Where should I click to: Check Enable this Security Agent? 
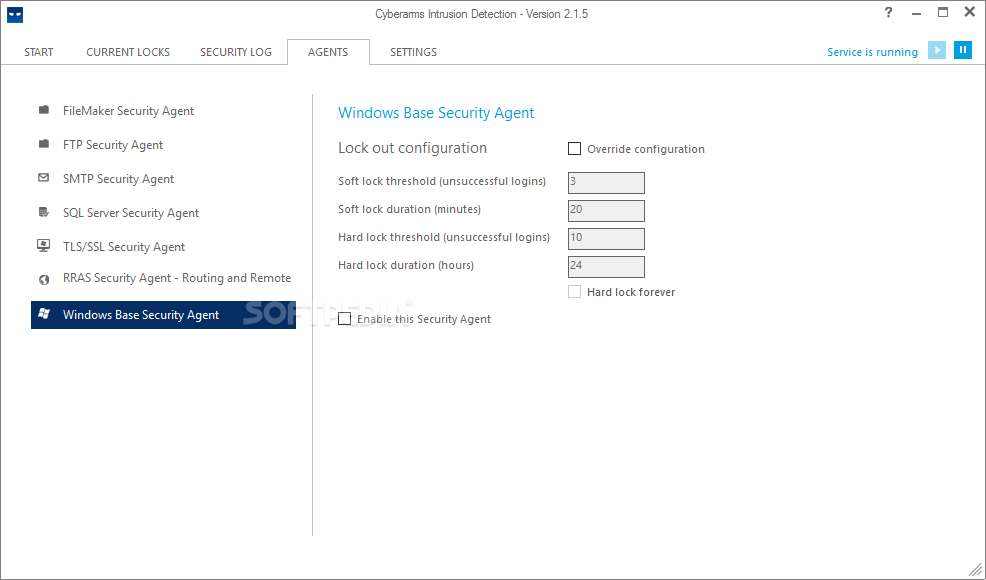[x=345, y=318]
